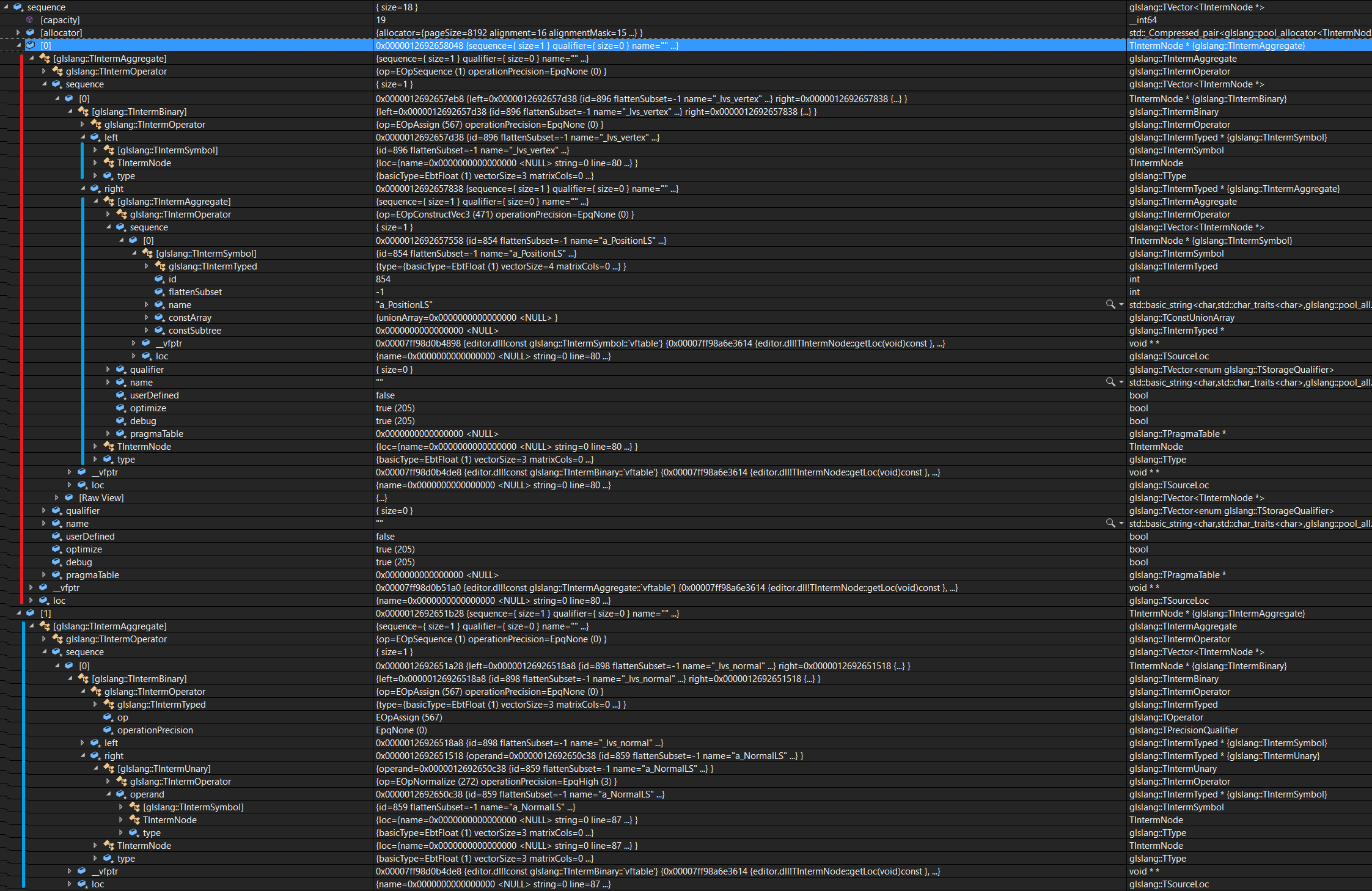Viewport: 1372px width, 891px height.
Task: Click the blue object icon beside top sequence
Action: 19,7
